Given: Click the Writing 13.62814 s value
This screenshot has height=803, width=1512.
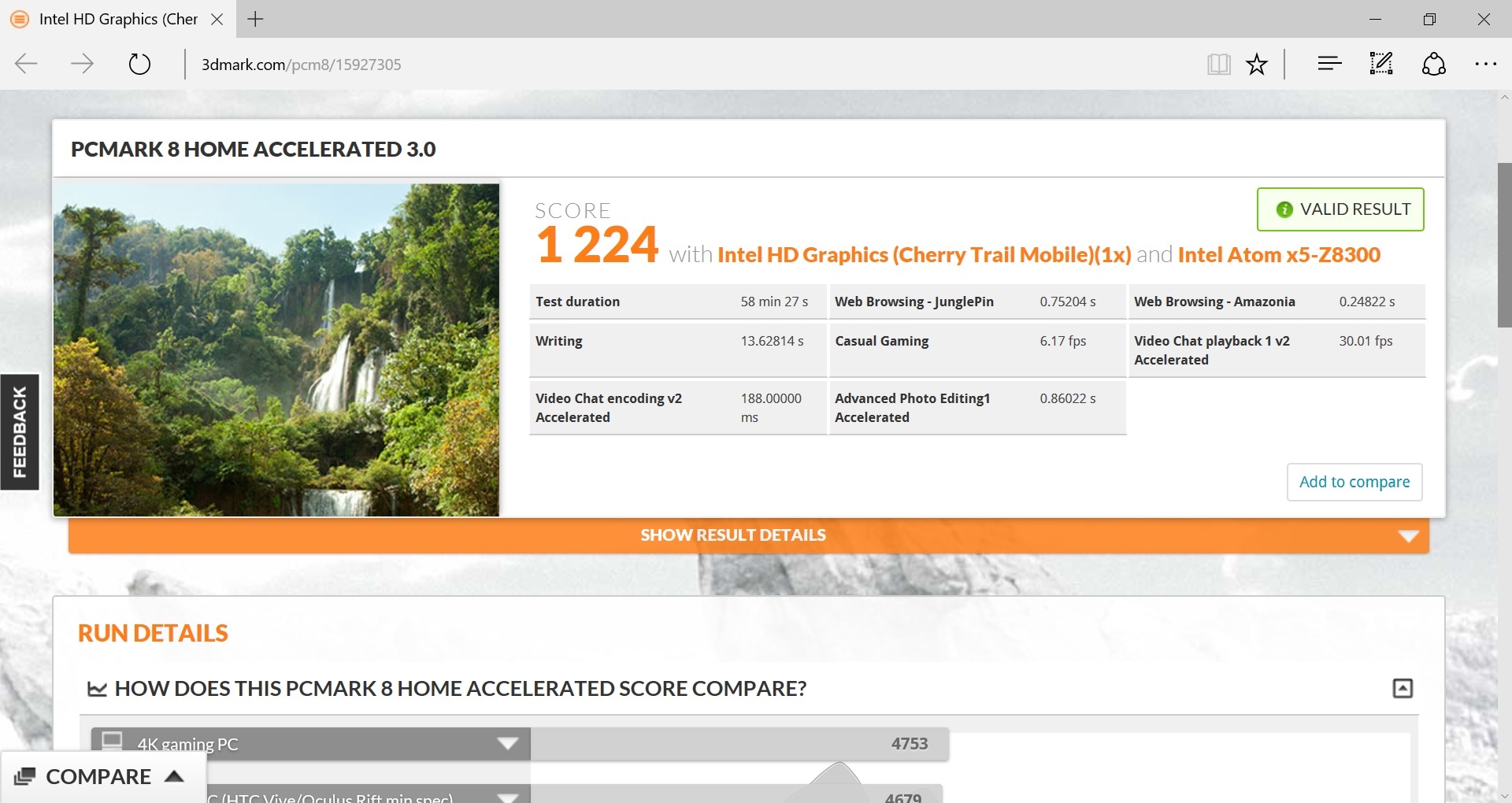Looking at the screenshot, I should coord(772,341).
